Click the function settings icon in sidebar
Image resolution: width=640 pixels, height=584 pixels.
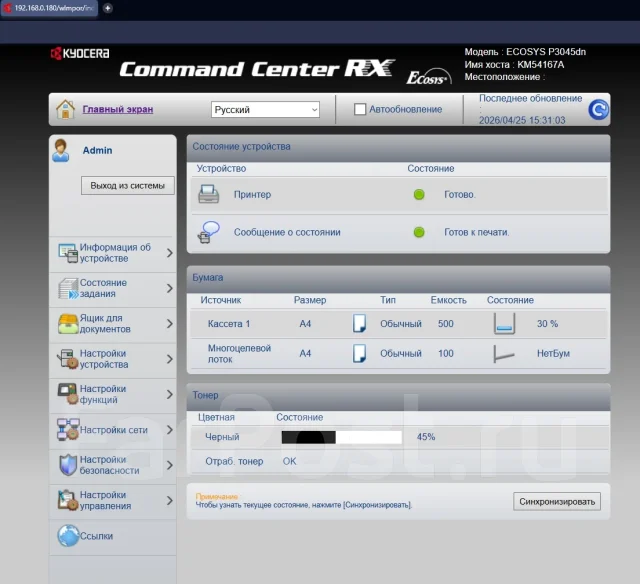(68, 394)
